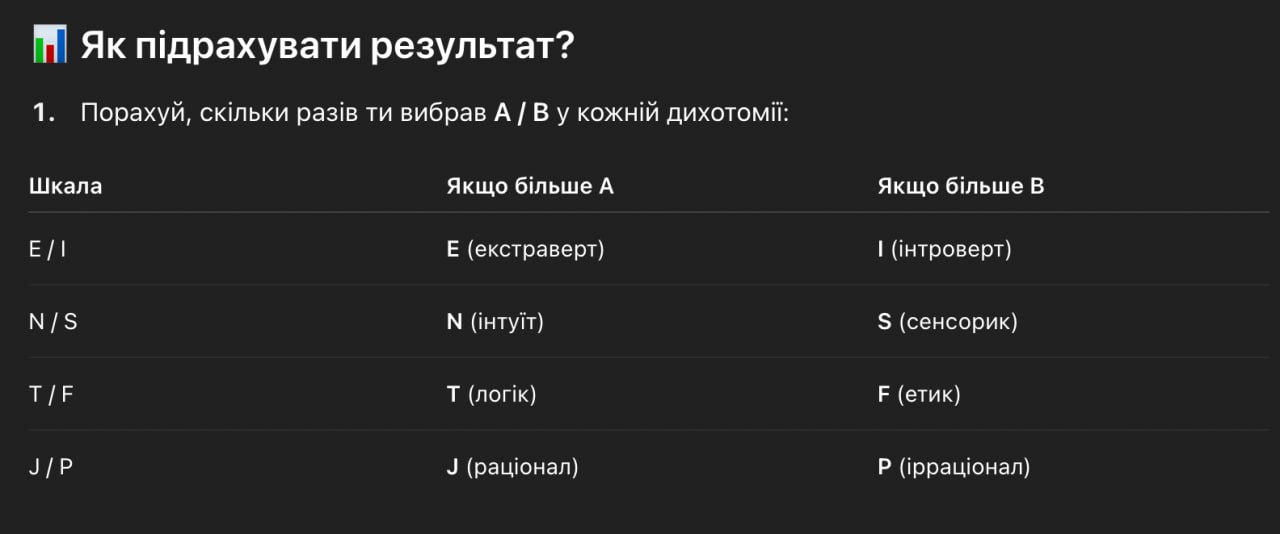Screen dimensions: 1280x534
Task: Click the "Якщо більше A" column header
Action: (x=530, y=186)
